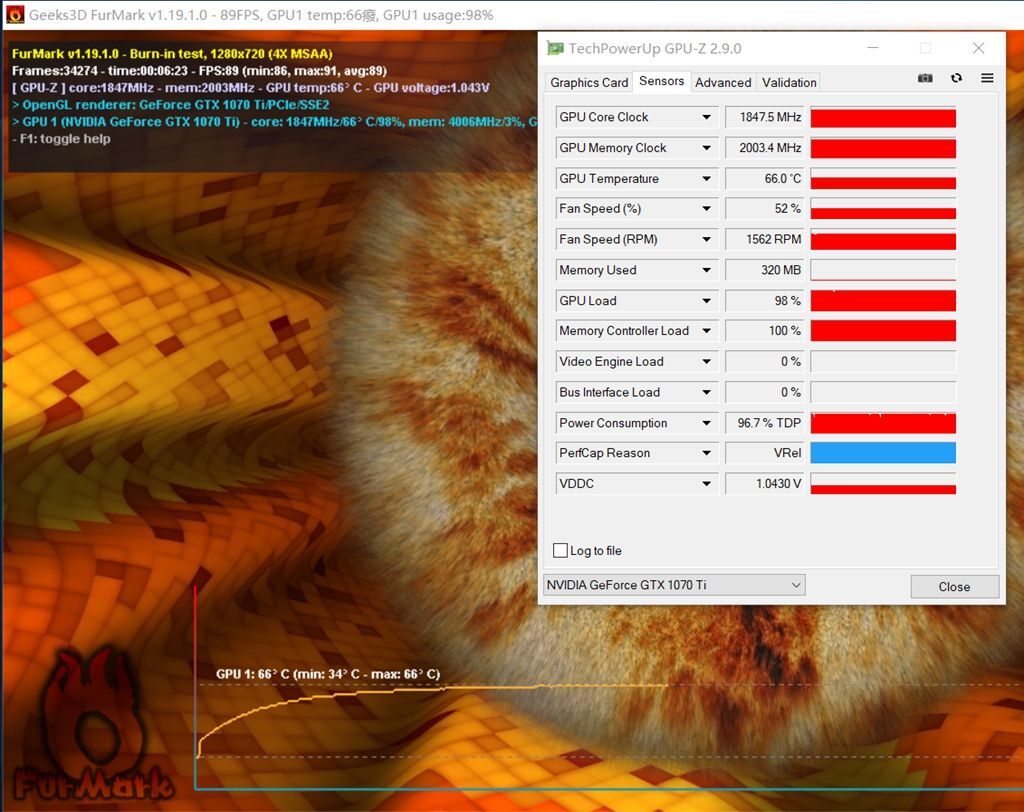Click the 100 % Memory Controller Load value
Screen dimensions: 1024x812
tap(763, 331)
